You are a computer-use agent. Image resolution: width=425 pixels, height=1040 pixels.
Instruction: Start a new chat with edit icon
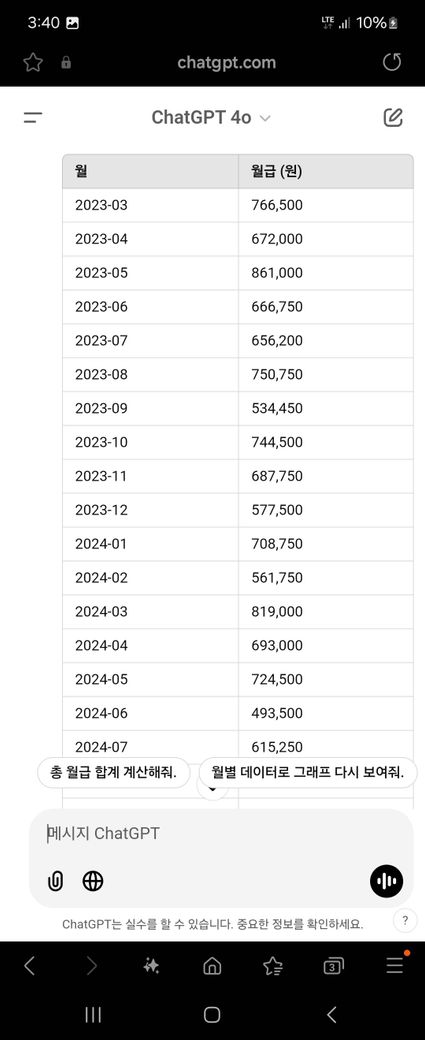click(x=393, y=118)
